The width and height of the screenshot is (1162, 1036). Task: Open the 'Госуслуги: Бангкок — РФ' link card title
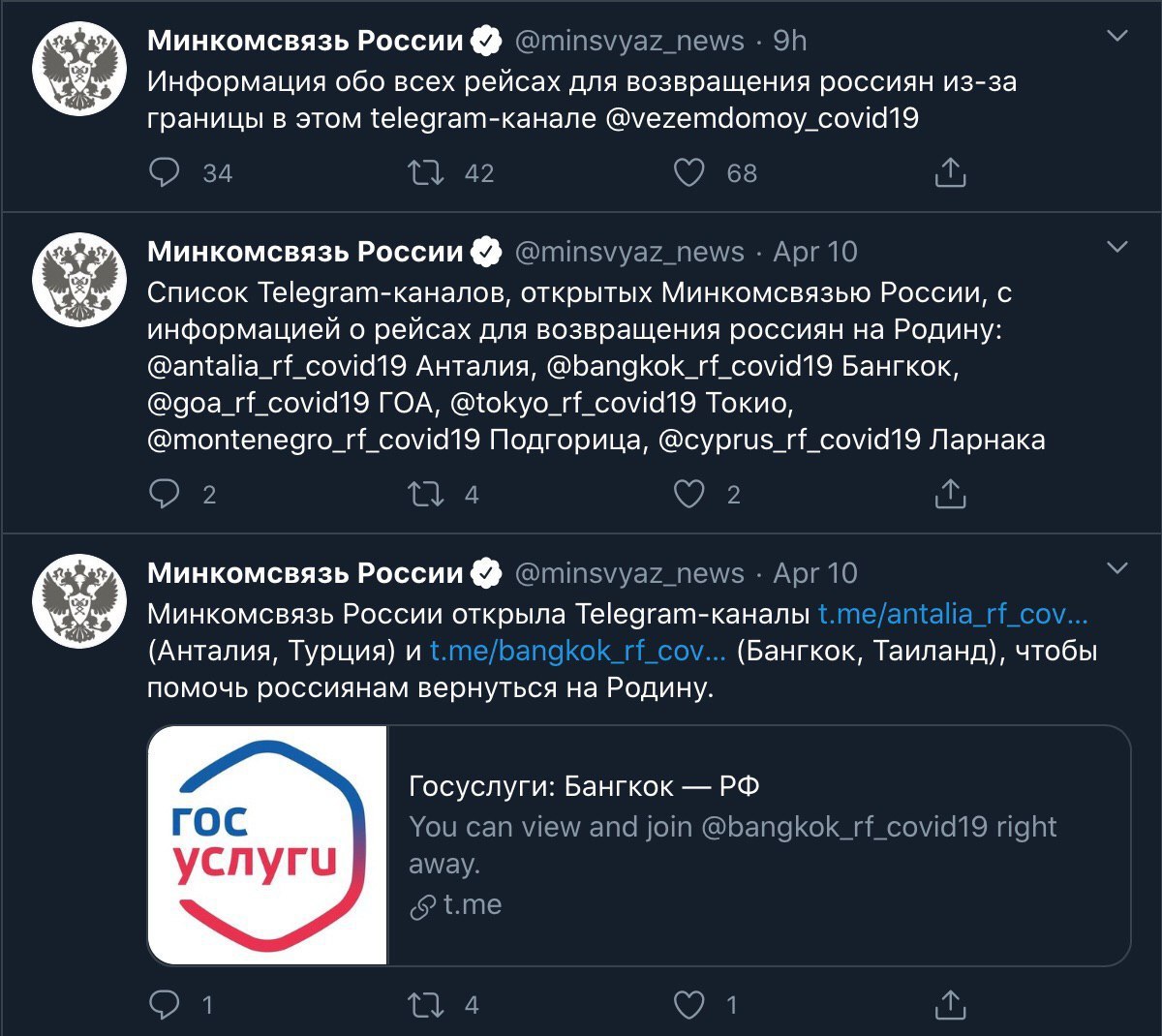(x=584, y=786)
